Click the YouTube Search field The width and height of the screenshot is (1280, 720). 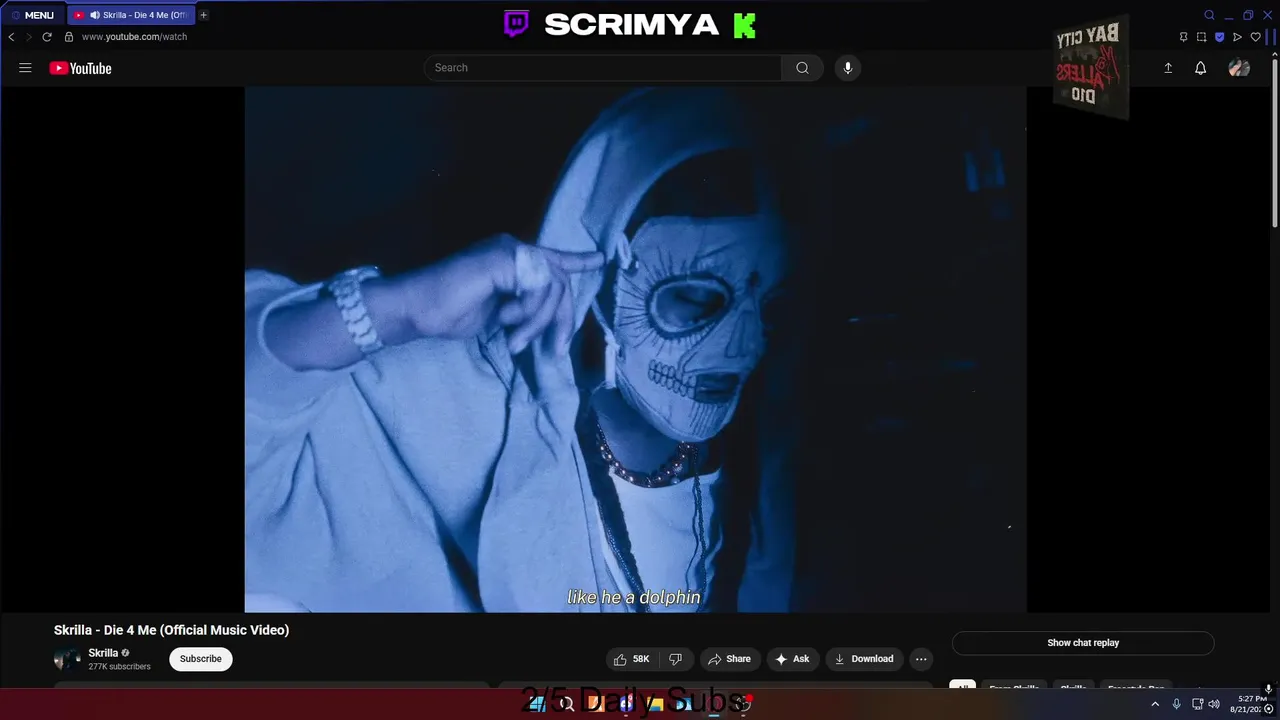coord(603,68)
